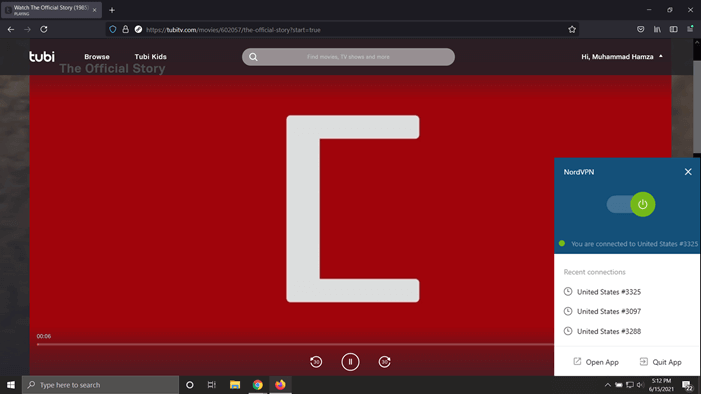The width and height of the screenshot is (701, 394).
Task: Expand the Hi, Muhammad Hamza account menu
Action: click(x=622, y=57)
